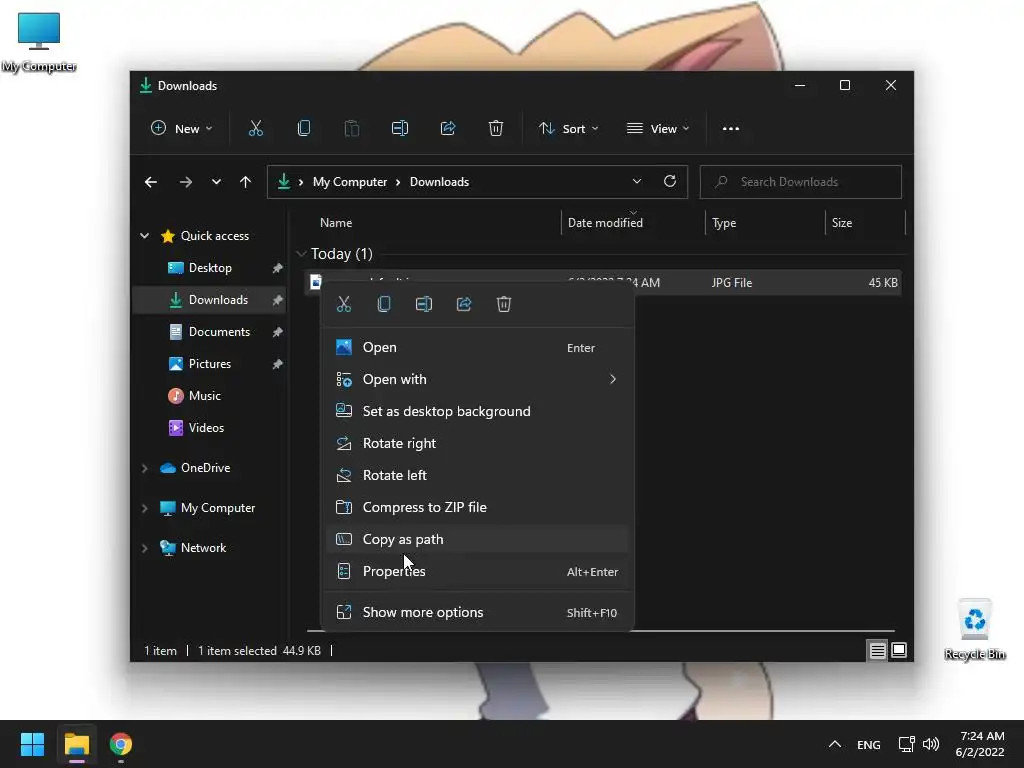Choose Open in the context menu
Screen dimensions: 1024x768
click(477, 347)
